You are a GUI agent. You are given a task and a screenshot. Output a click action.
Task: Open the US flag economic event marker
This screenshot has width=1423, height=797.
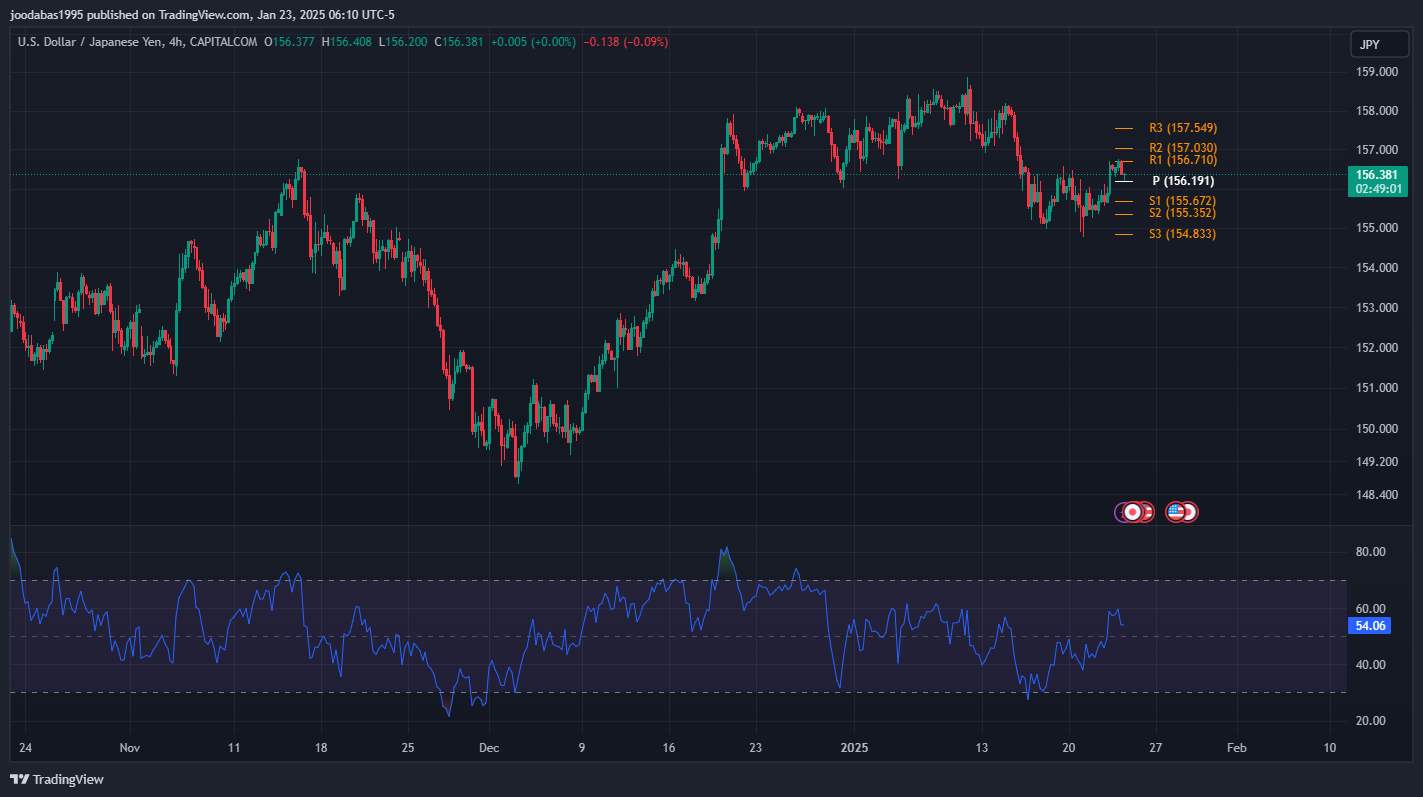point(1176,512)
